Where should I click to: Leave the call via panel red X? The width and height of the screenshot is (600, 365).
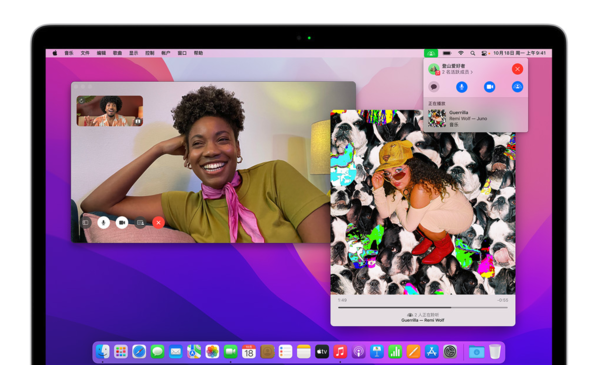pos(517,69)
